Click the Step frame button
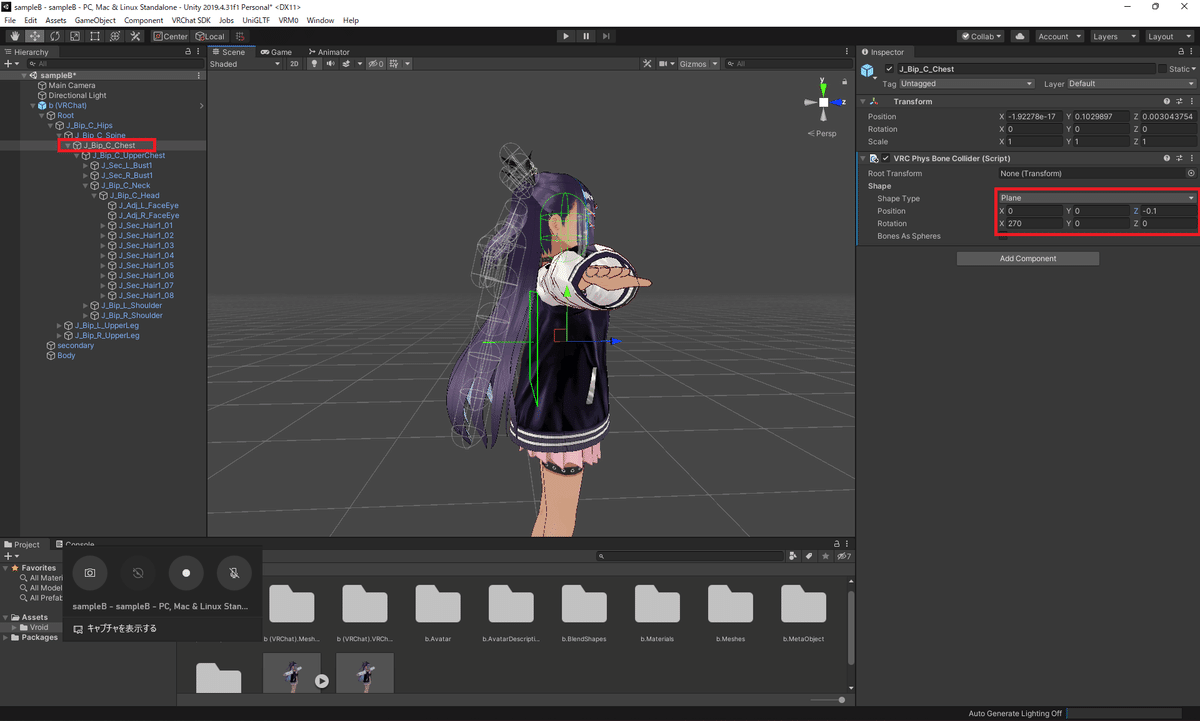Screen dimensions: 1200x721 pos(607,36)
